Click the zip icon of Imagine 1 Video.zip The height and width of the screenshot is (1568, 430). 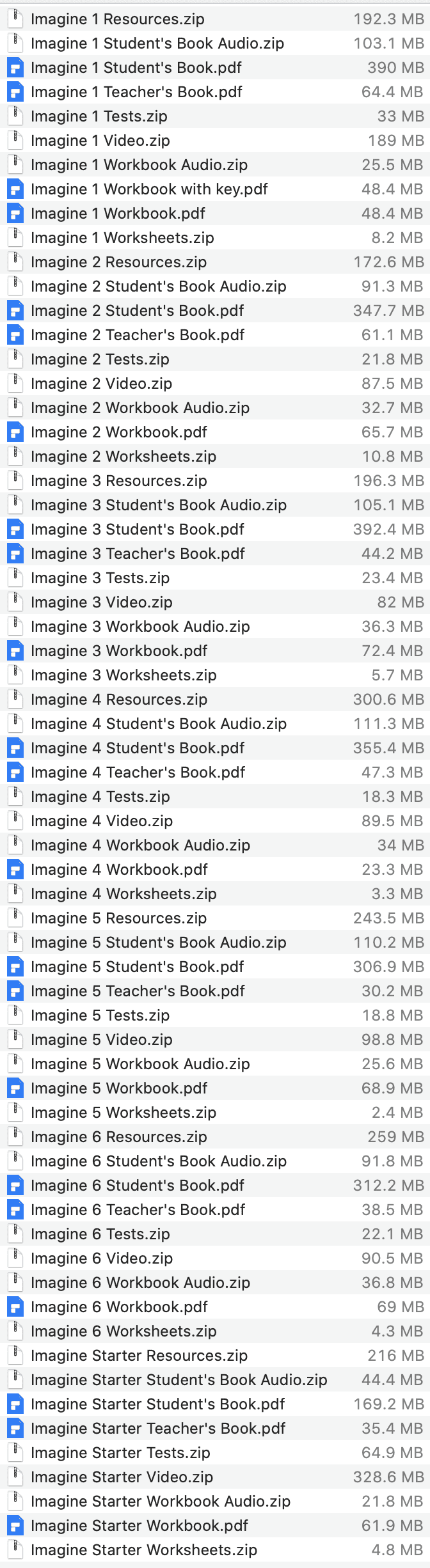point(15,141)
